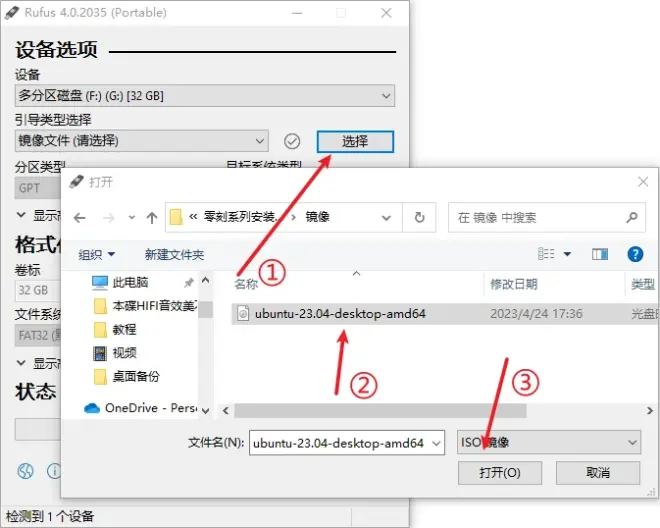The height and width of the screenshot is (528, 660).
Task: Open the 组织 menu
Action: 96,254
